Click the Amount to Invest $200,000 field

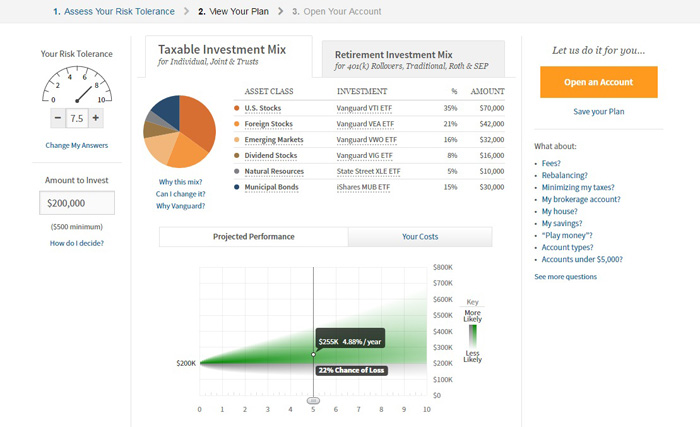point(77,203)
